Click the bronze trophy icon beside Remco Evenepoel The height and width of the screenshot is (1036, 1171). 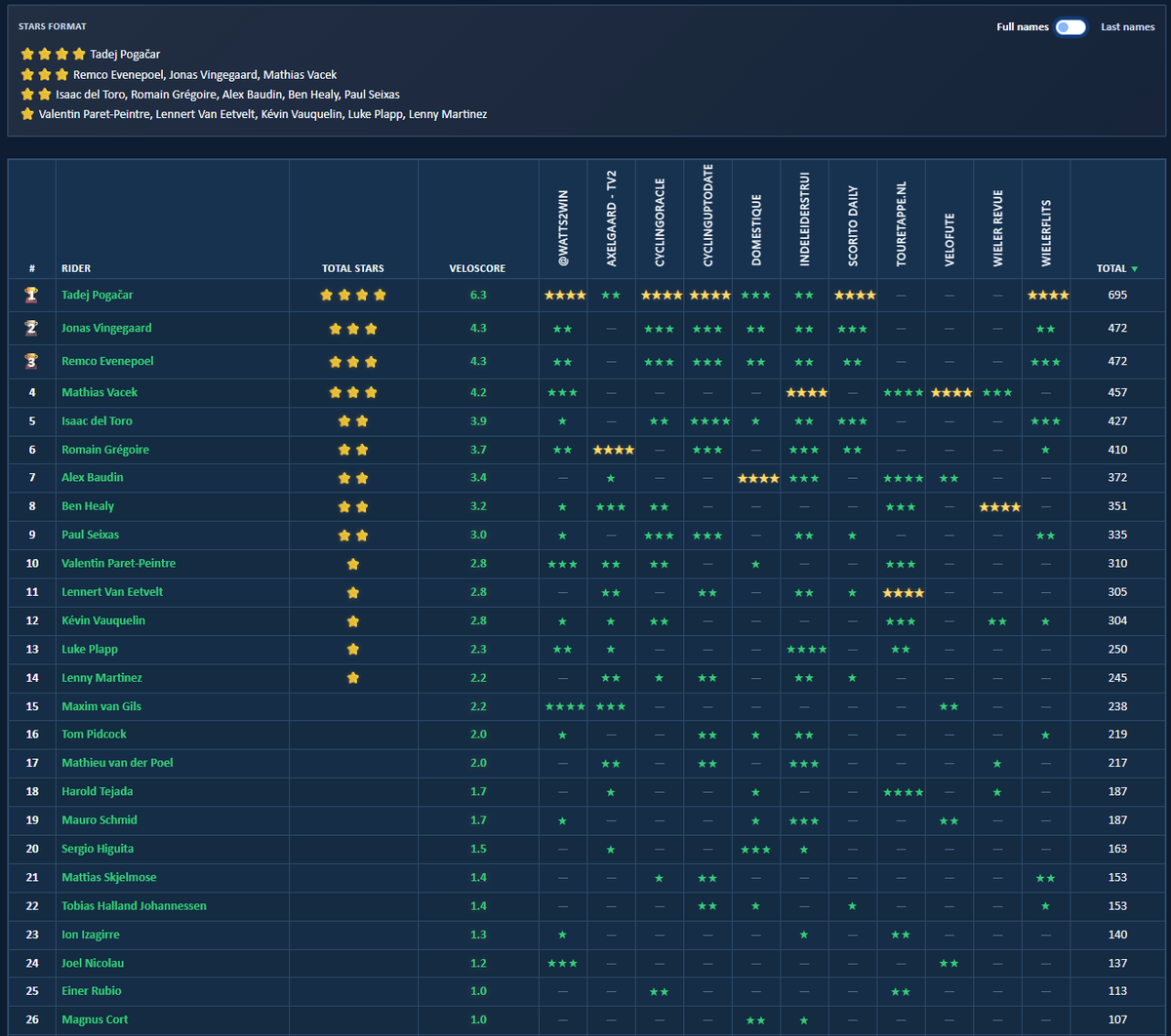(32, 361)
